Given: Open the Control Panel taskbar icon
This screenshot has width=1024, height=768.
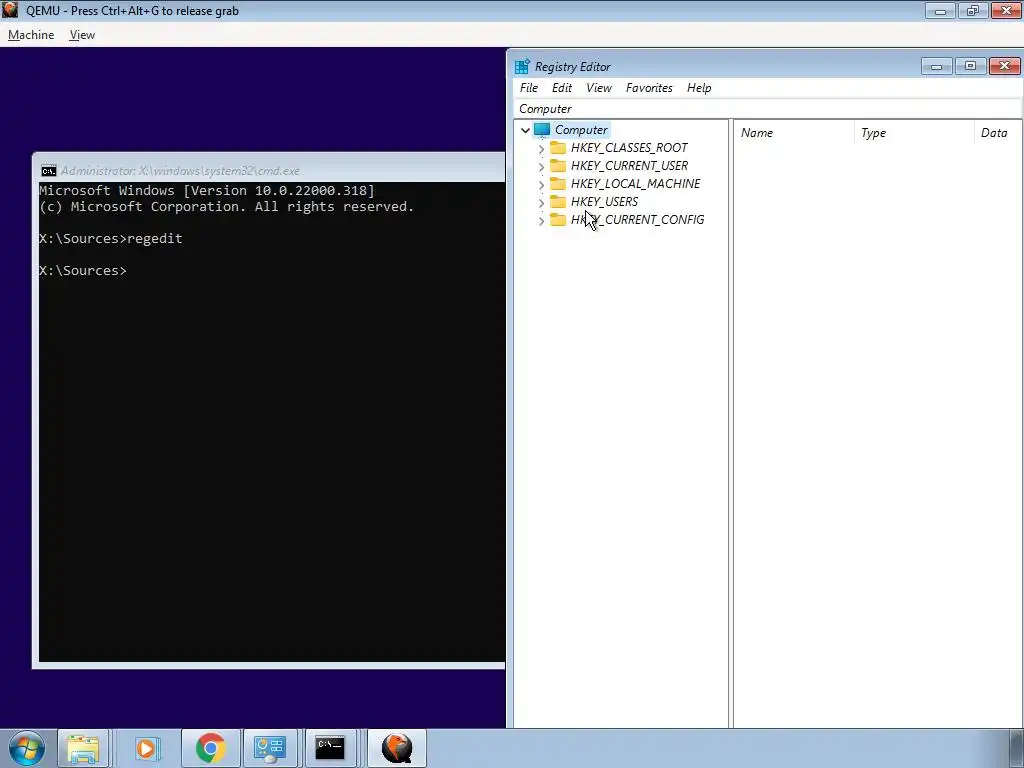Looking at the screenshot, I should click(x=270, y=748).
